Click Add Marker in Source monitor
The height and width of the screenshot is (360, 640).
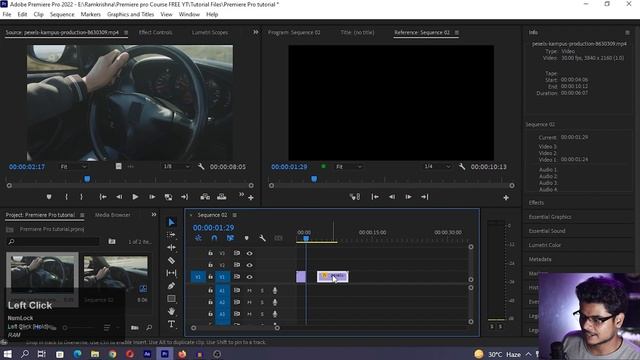(x=49, y=197)
